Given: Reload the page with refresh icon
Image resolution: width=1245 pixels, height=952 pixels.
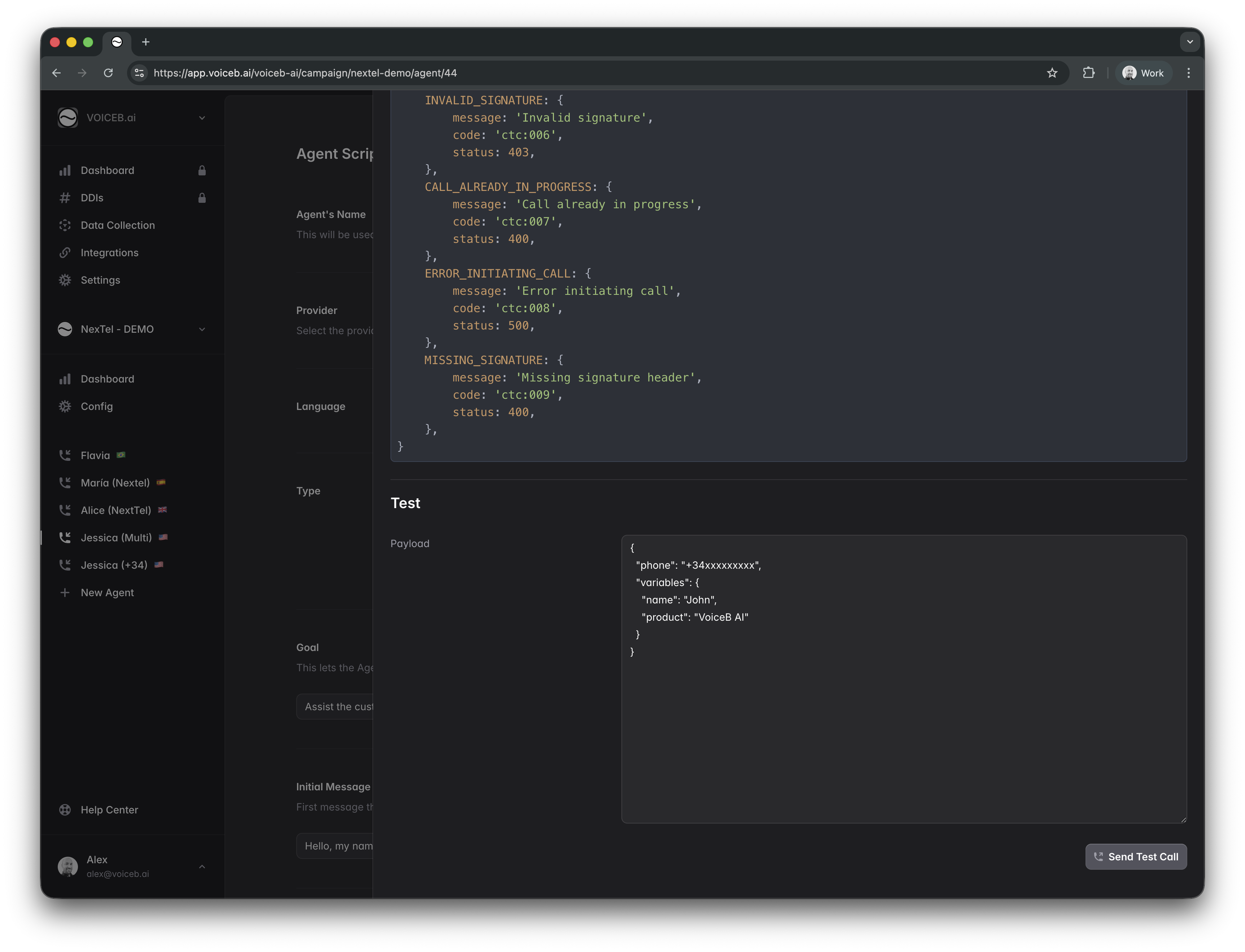Looking at the screenshot, I should coord(108,73).
